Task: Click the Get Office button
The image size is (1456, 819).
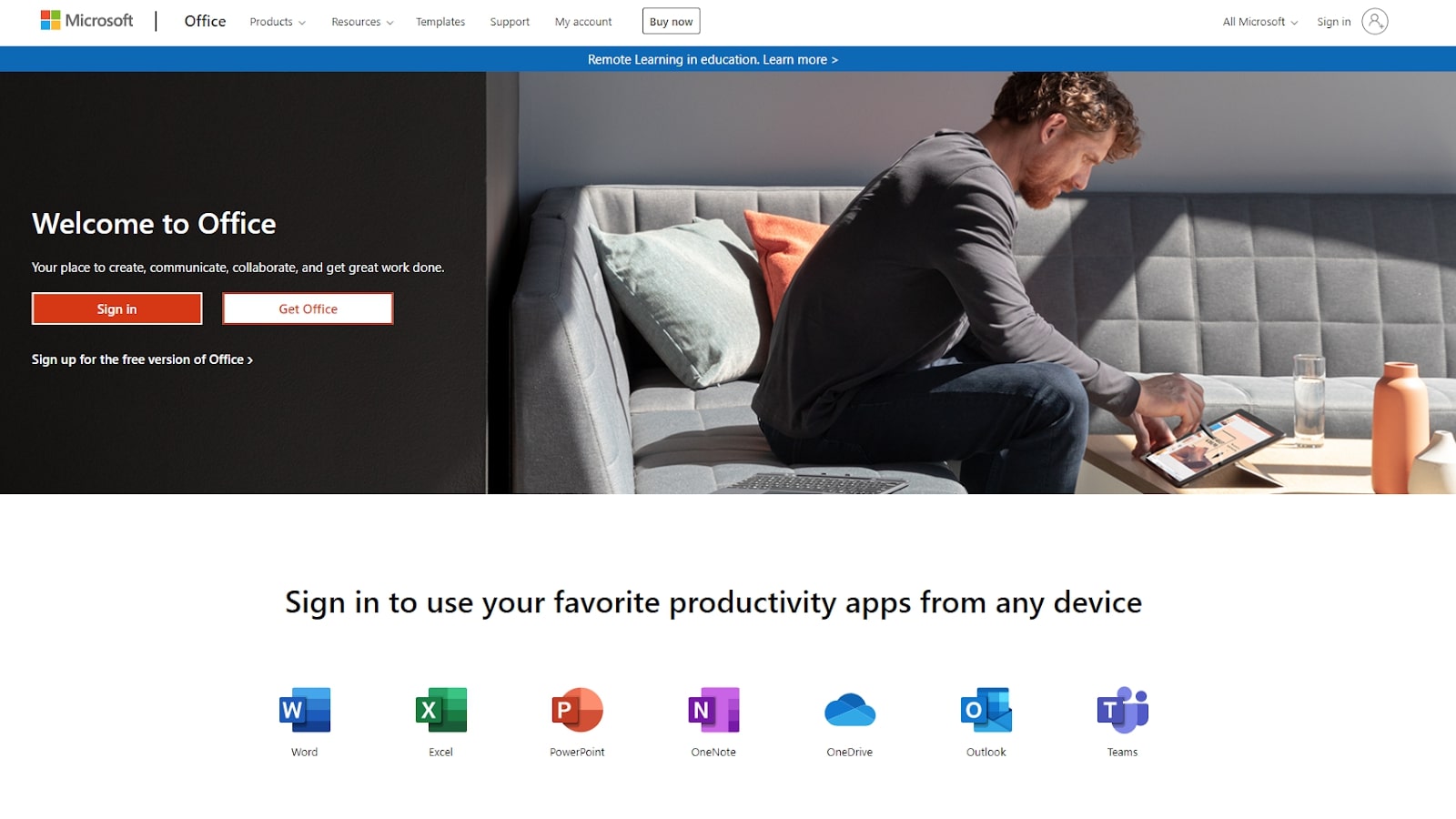Action: (x=308, y=308)
